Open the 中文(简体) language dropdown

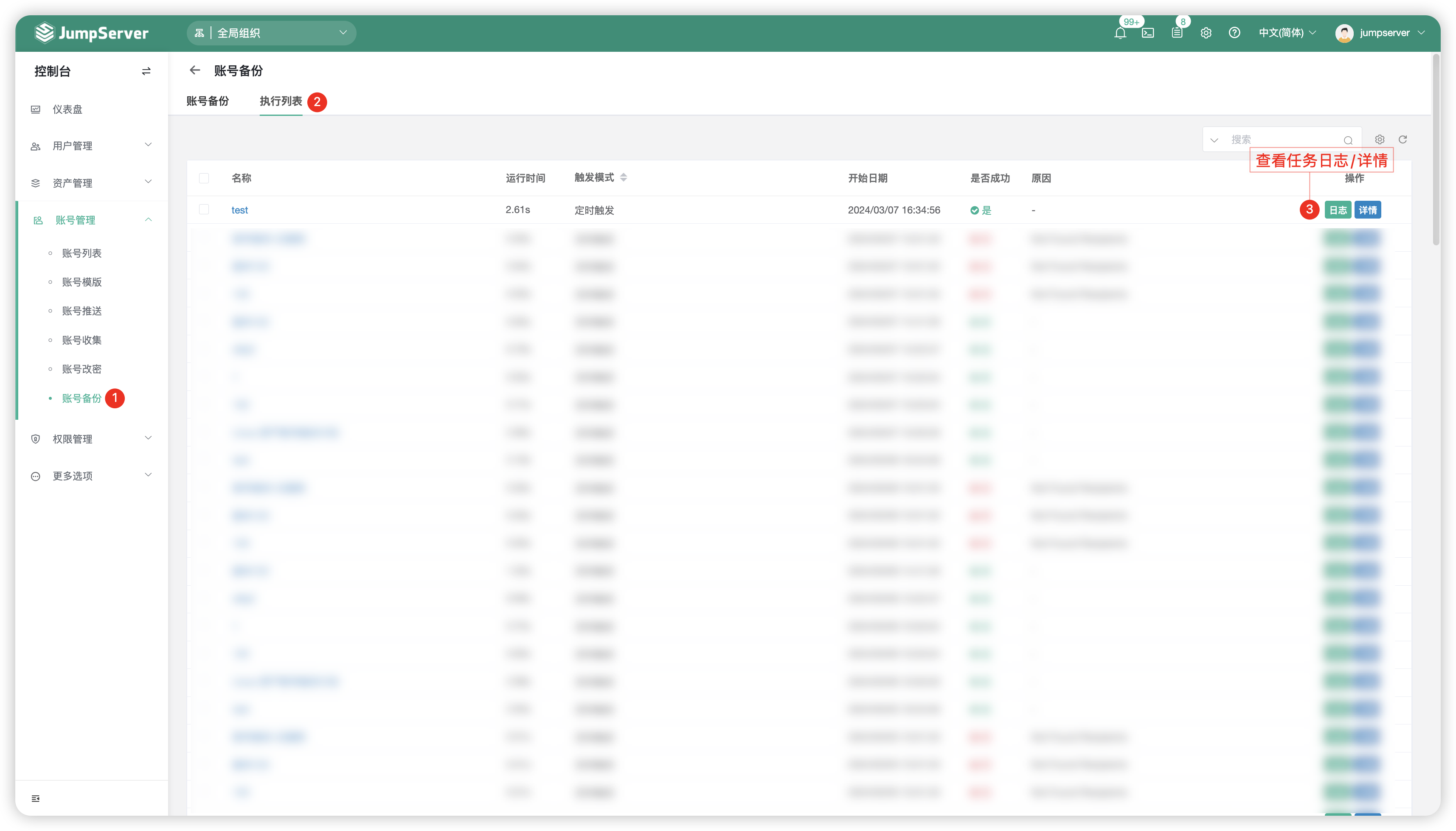[x=1287, y=33]
